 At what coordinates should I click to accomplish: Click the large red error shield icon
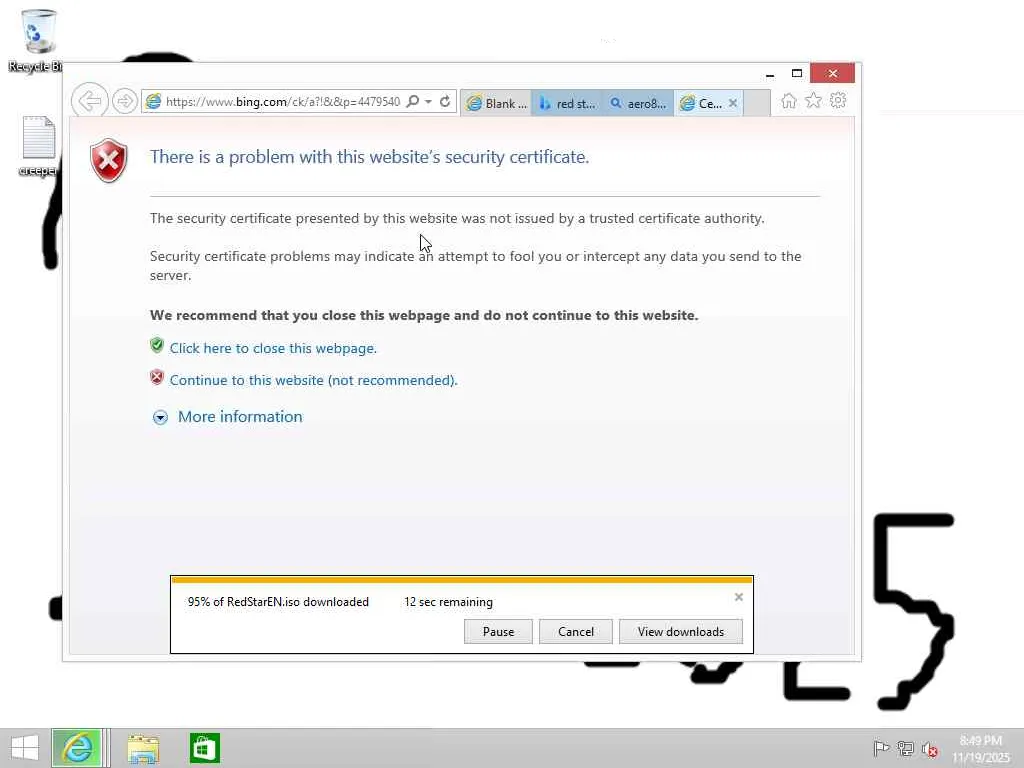[108, 160]
